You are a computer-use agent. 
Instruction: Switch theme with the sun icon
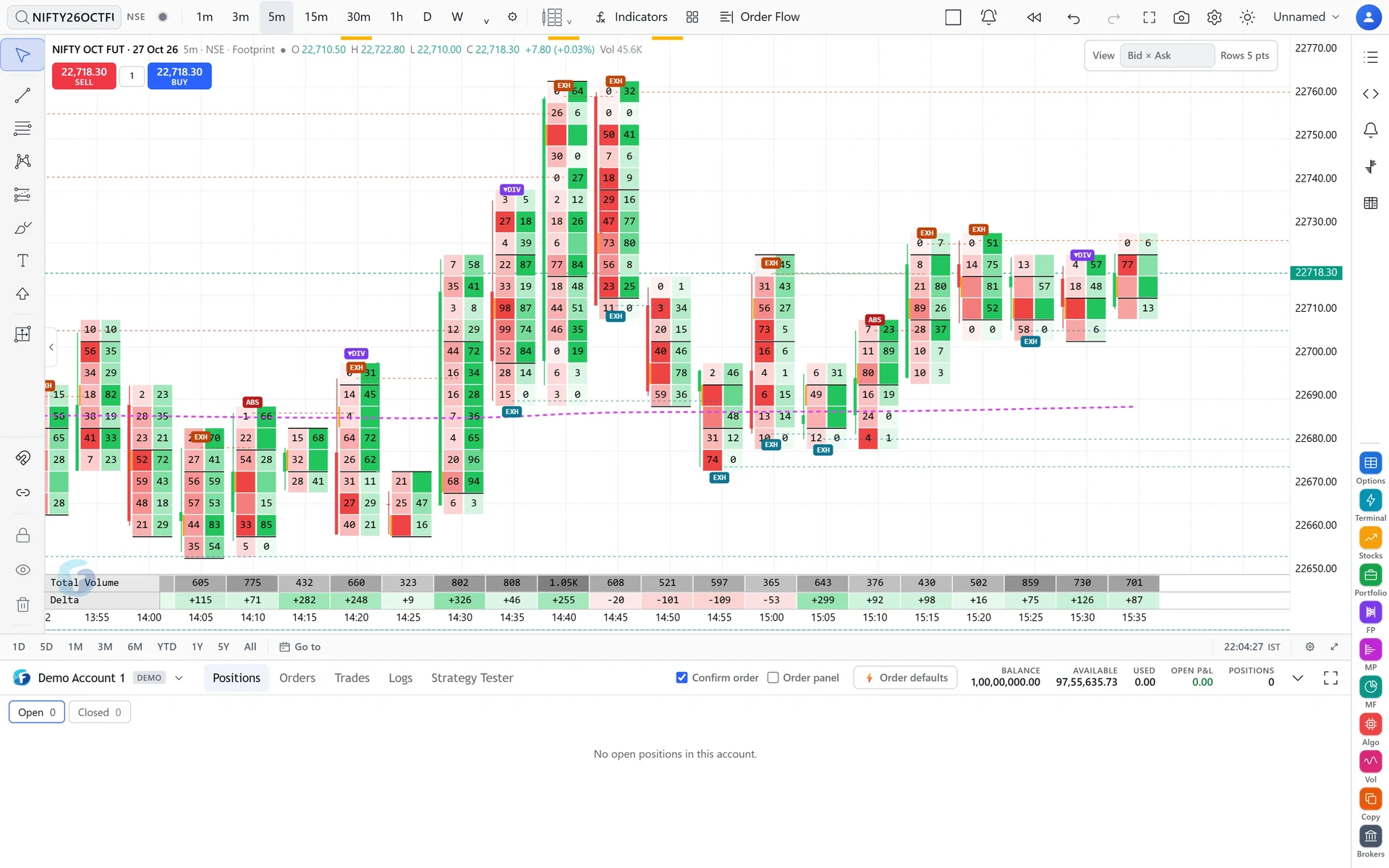point(1247,17)
